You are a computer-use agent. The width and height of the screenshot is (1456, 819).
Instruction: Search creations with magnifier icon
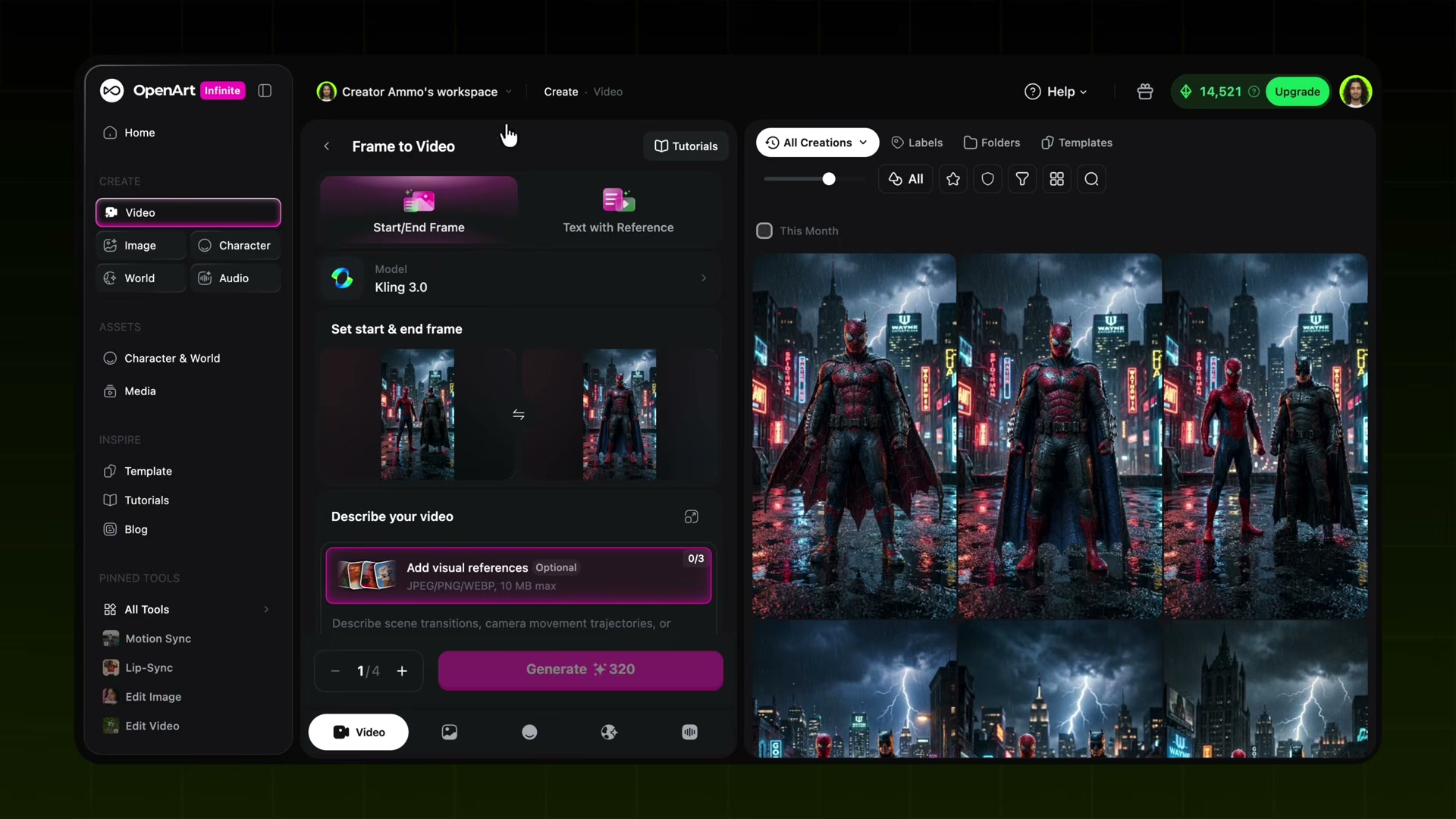(x=1091, y=179)
